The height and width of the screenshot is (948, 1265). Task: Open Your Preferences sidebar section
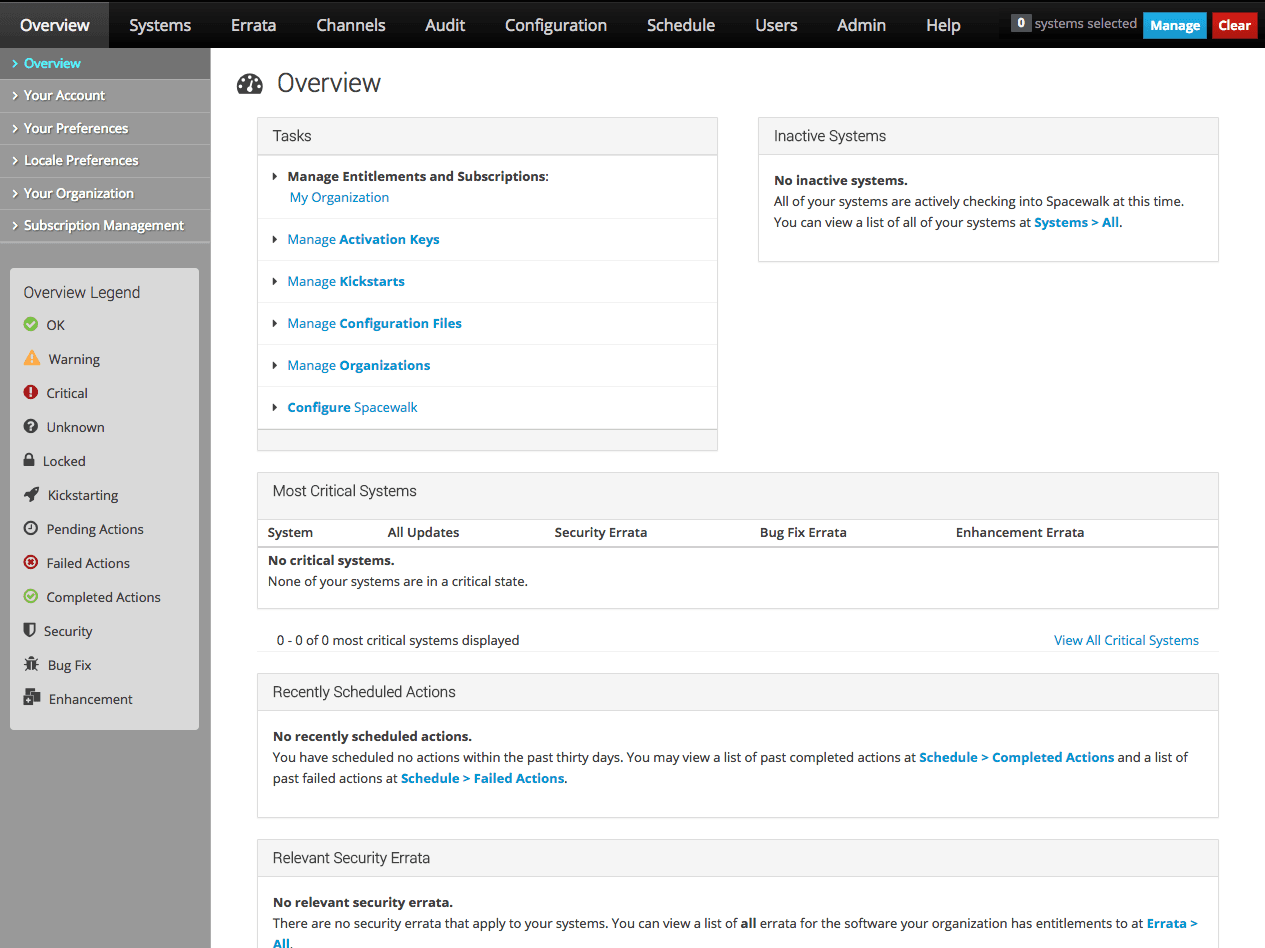105,128
